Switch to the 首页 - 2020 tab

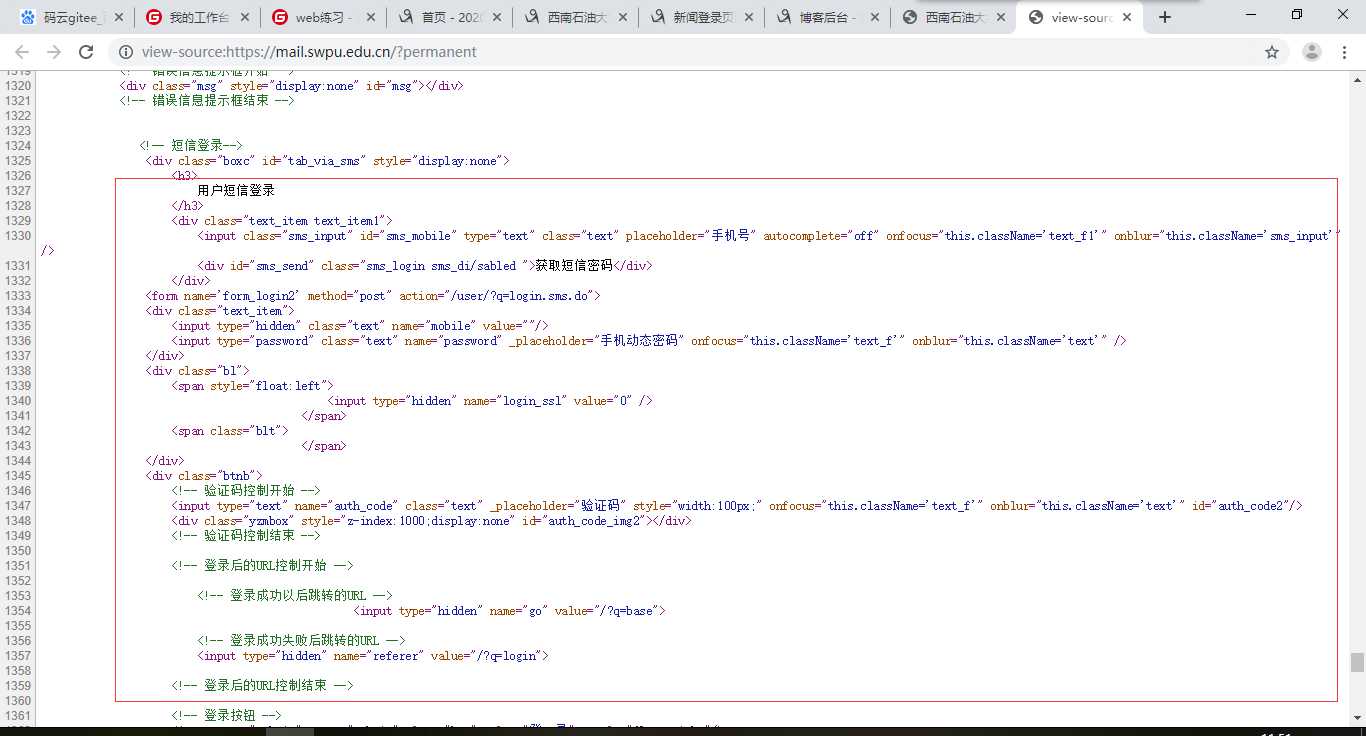449,17
